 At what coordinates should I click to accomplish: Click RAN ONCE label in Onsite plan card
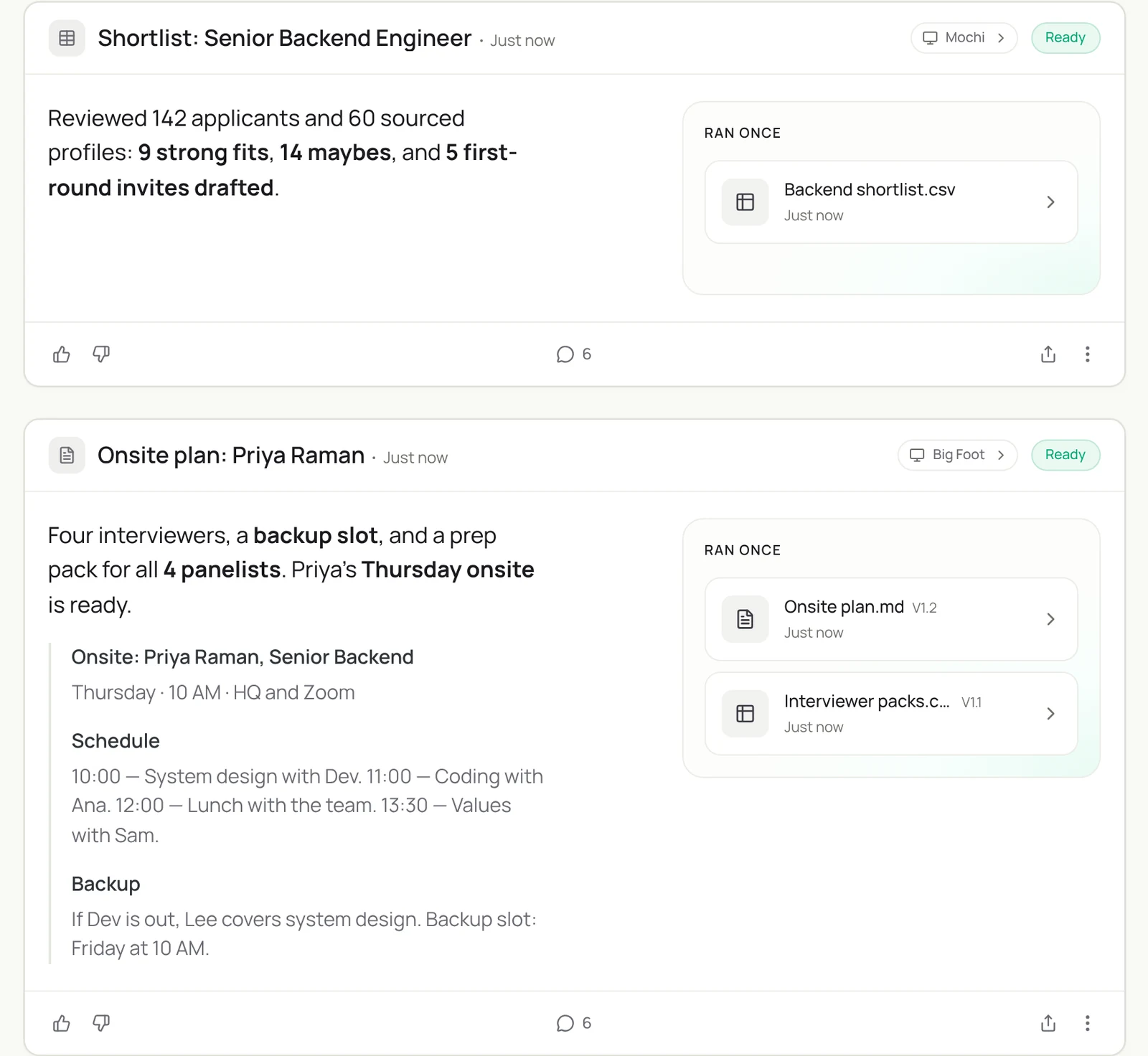[743, 550]
